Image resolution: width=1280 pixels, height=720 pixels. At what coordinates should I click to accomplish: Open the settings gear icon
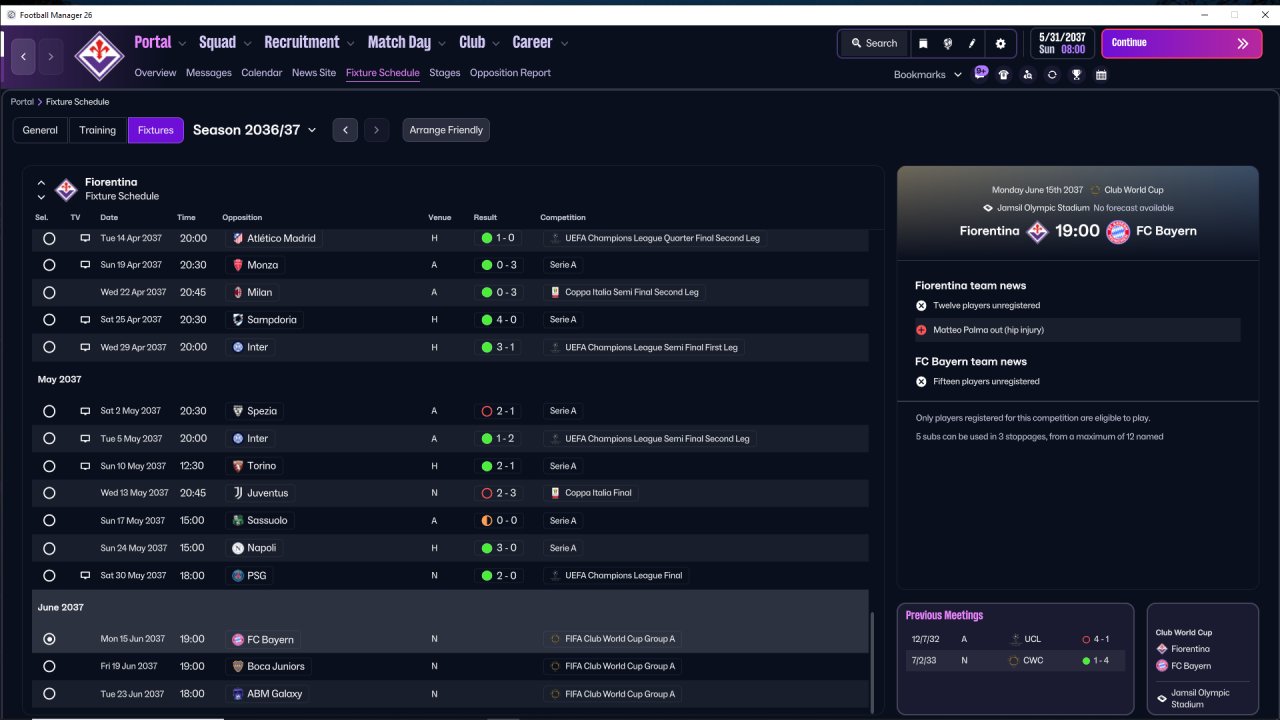(x=1000, y=43)
